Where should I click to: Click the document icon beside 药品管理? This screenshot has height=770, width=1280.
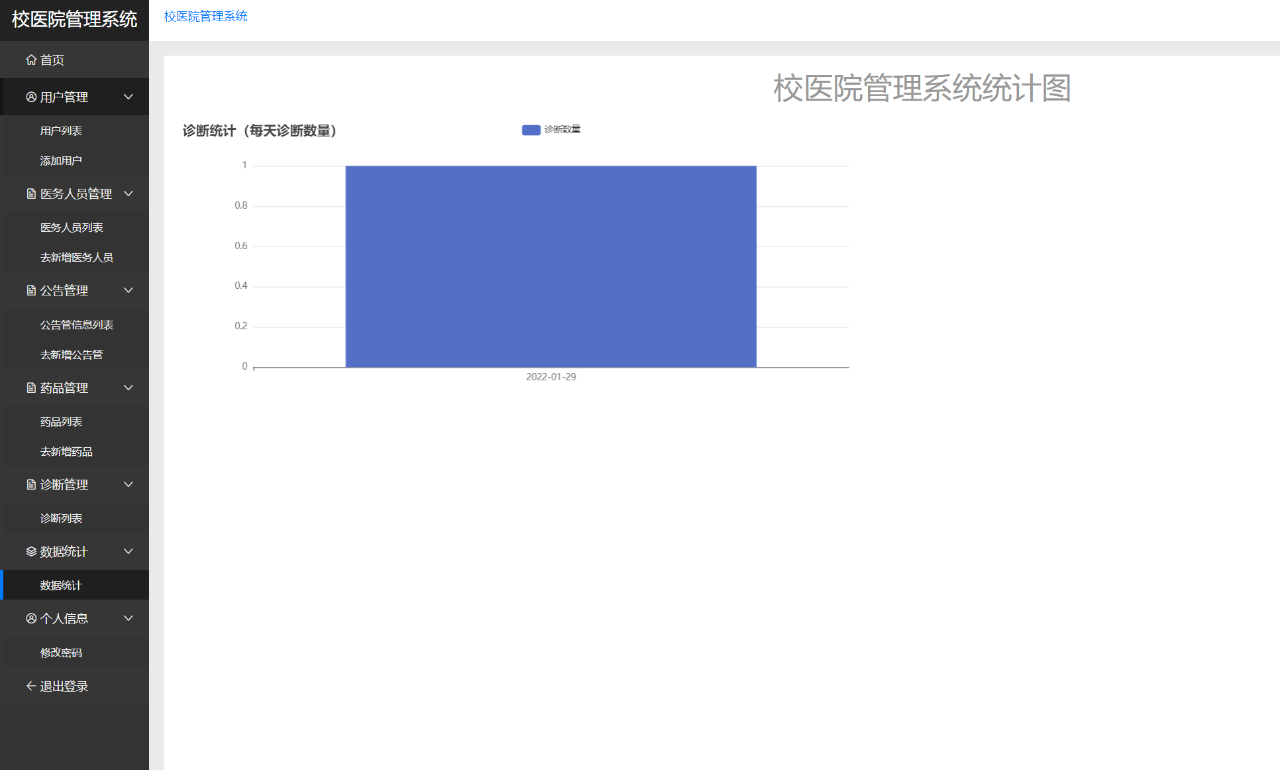pyautogui.click(x=31, y=388)
